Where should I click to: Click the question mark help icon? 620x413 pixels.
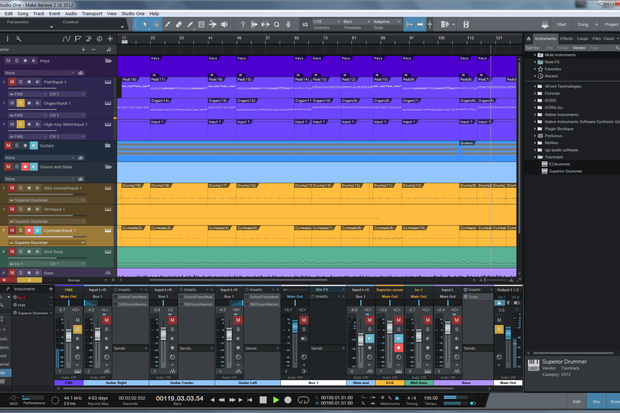pyautogui.click(x=243, y=25)
